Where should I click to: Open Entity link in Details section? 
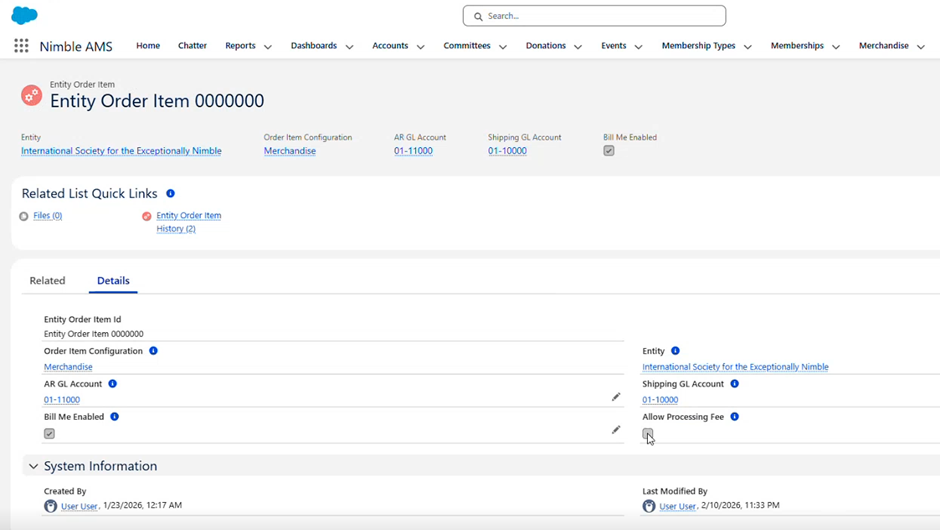point(735,367)
